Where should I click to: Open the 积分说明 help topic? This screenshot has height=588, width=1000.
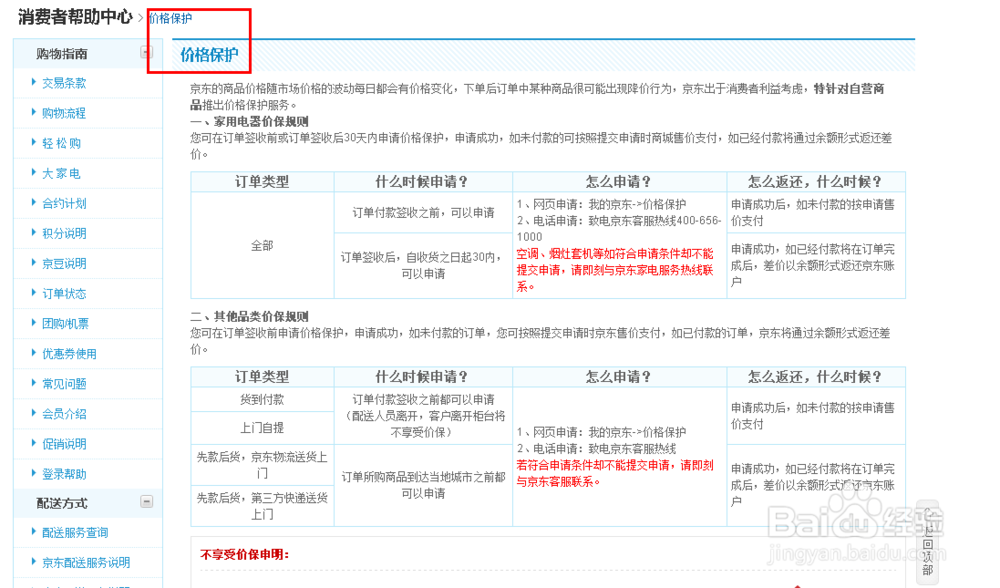64,233
